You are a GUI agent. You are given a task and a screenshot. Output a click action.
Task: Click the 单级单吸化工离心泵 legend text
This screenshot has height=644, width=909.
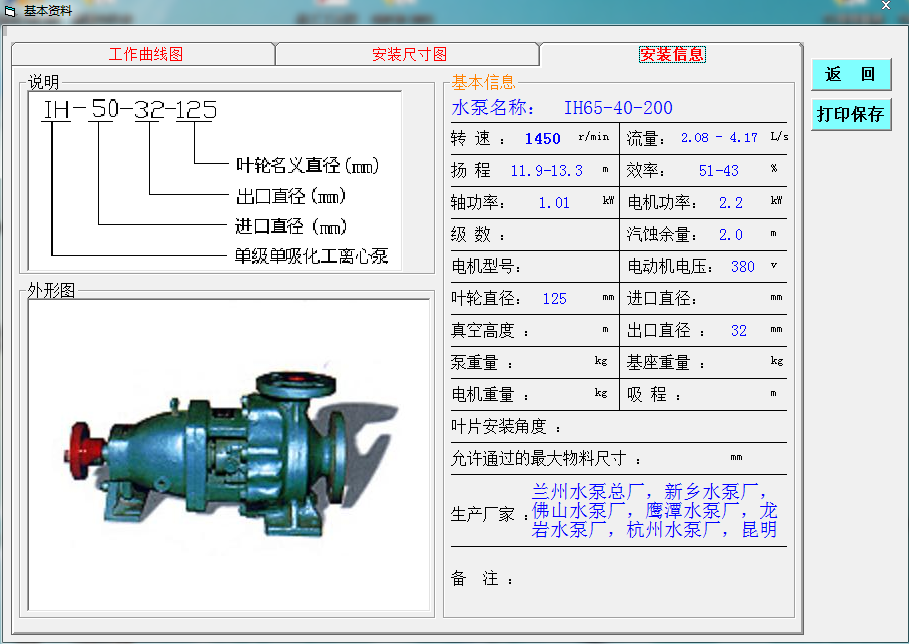[311, 256]
